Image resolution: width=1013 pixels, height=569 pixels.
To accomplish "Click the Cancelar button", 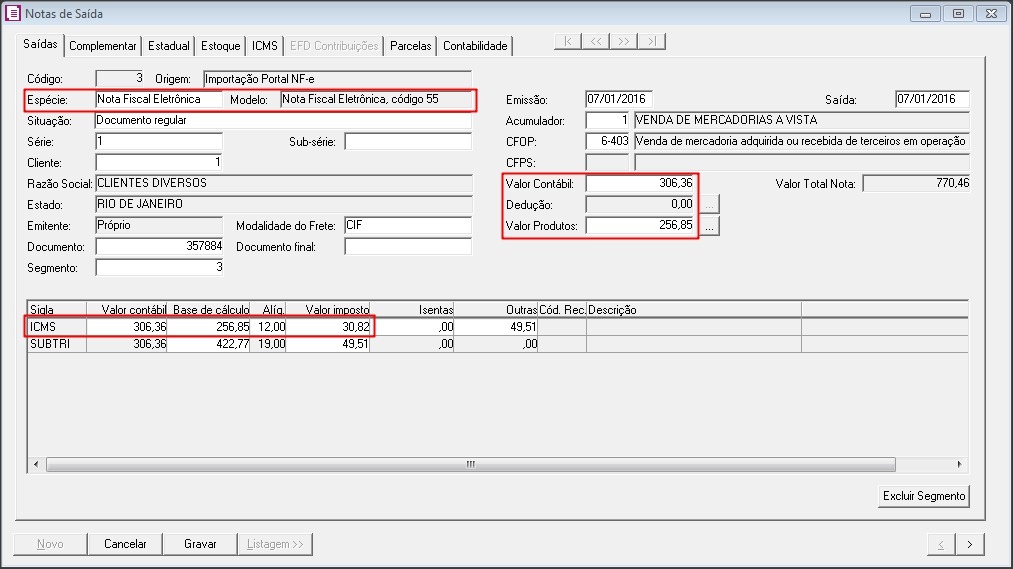I will click(126, 544).
